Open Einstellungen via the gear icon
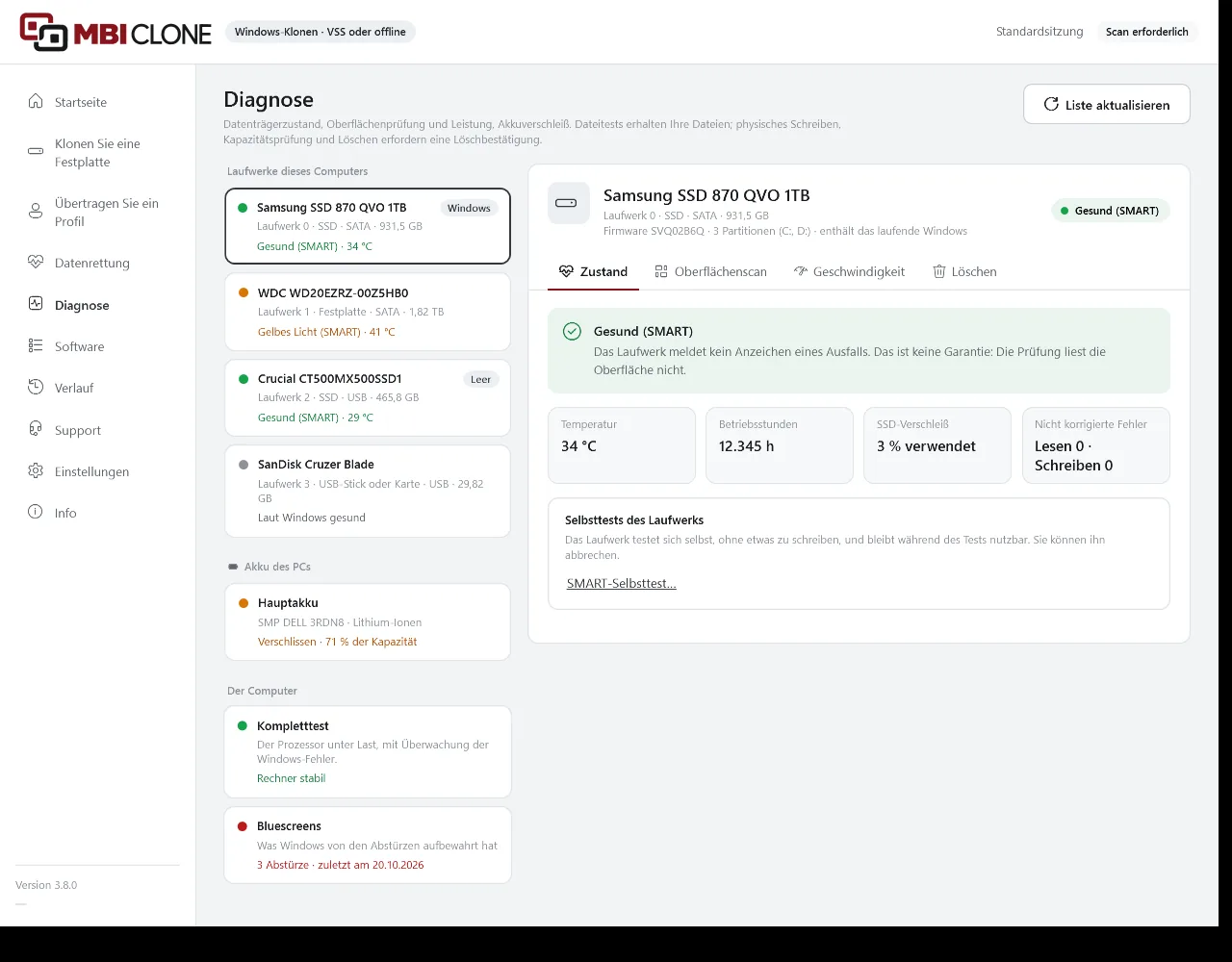 click(x=36, y=470)
